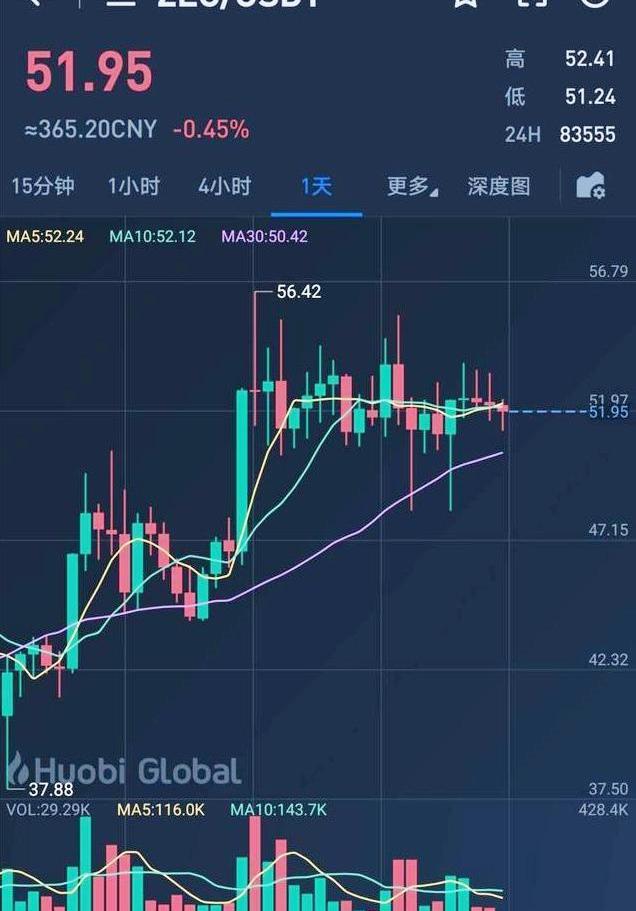The height and width of the screenshot is (911, 636).
Task: Select the 4小时 interval tab
Action: [x=225, y=186]
